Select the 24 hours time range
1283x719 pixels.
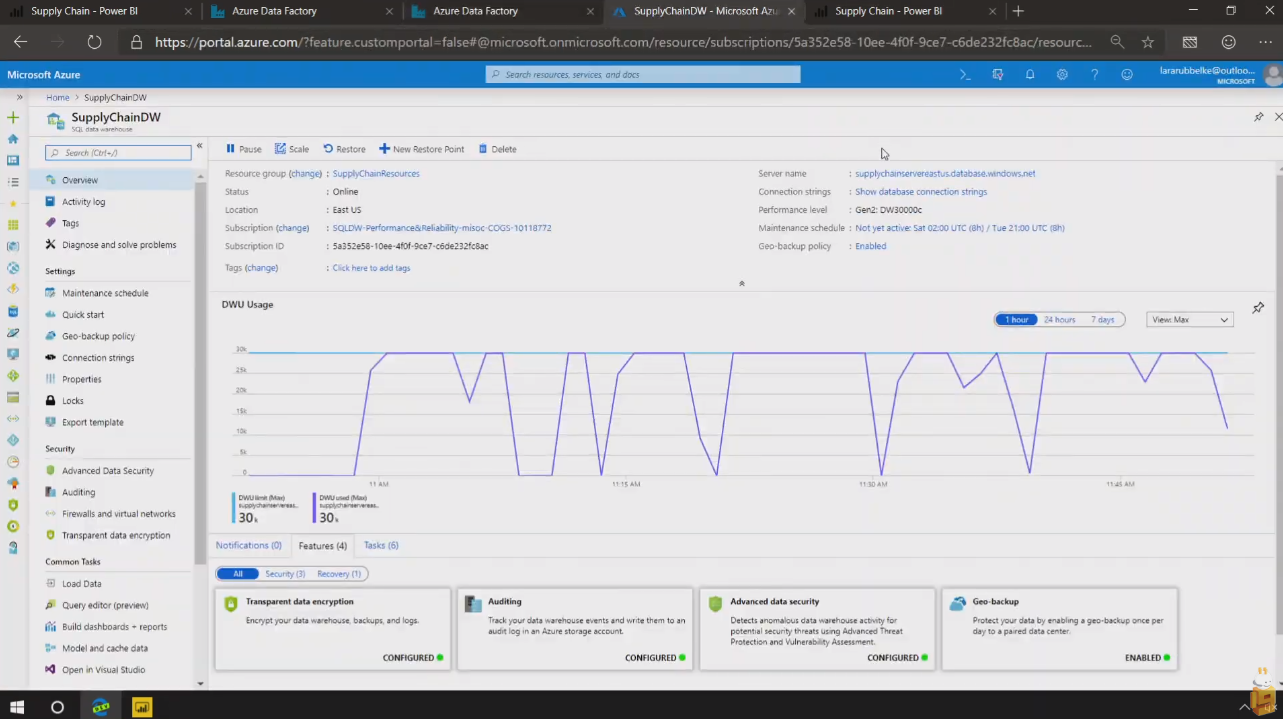1059,320
